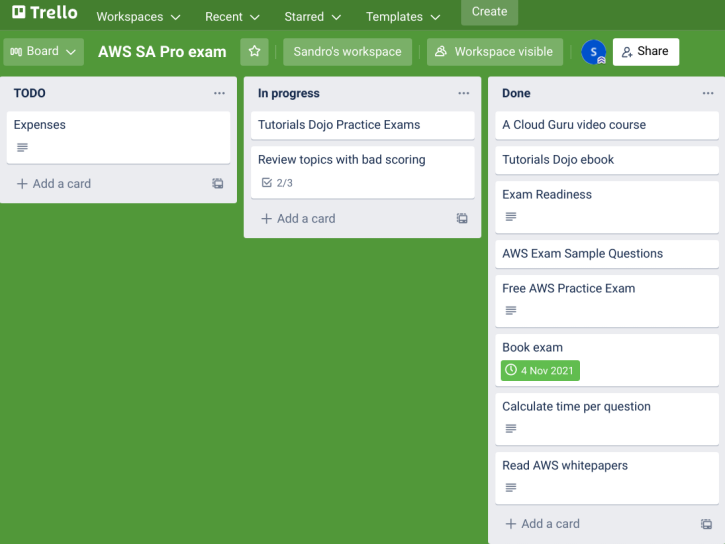
Task: Open the TODO list actions menu
Action: click(219, 93)
